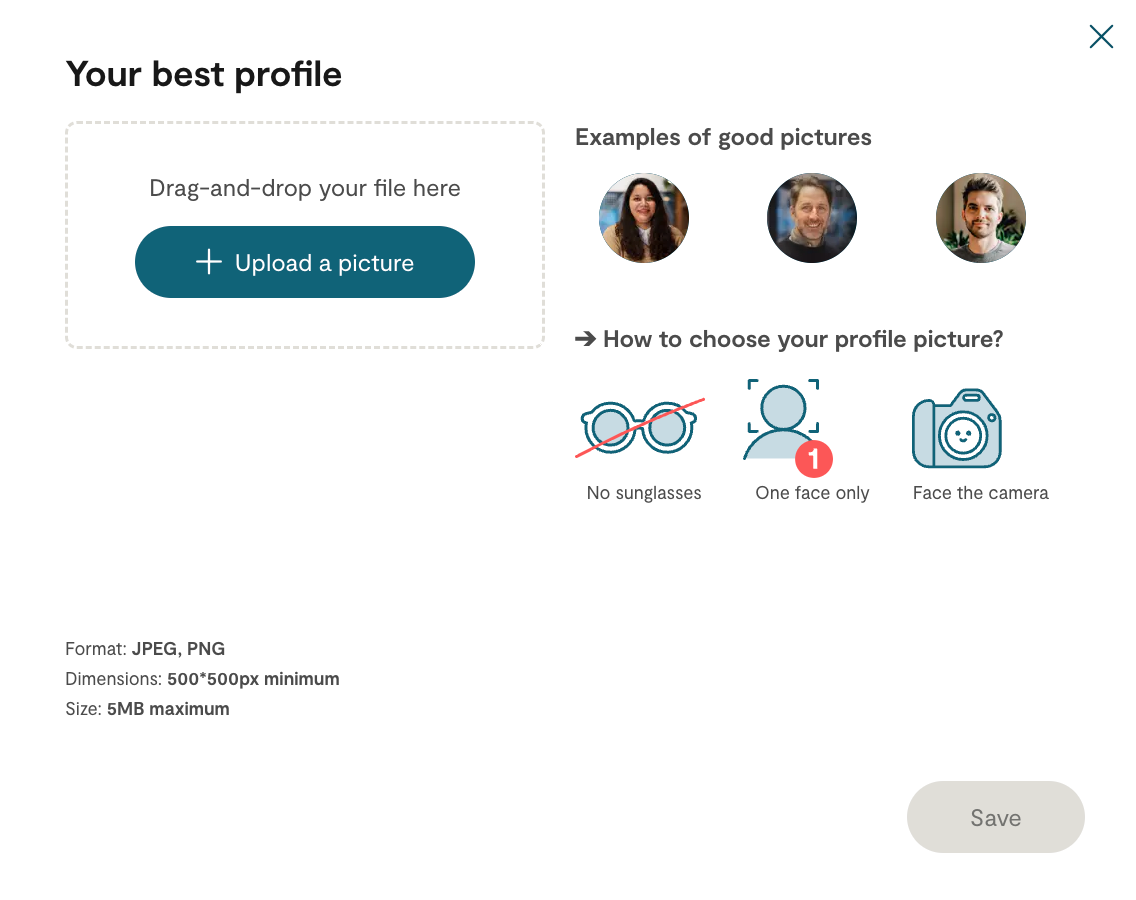Click the plus icon in the upload button
The width and height of the screenshot is (1136, 900).
coord(208,262)
